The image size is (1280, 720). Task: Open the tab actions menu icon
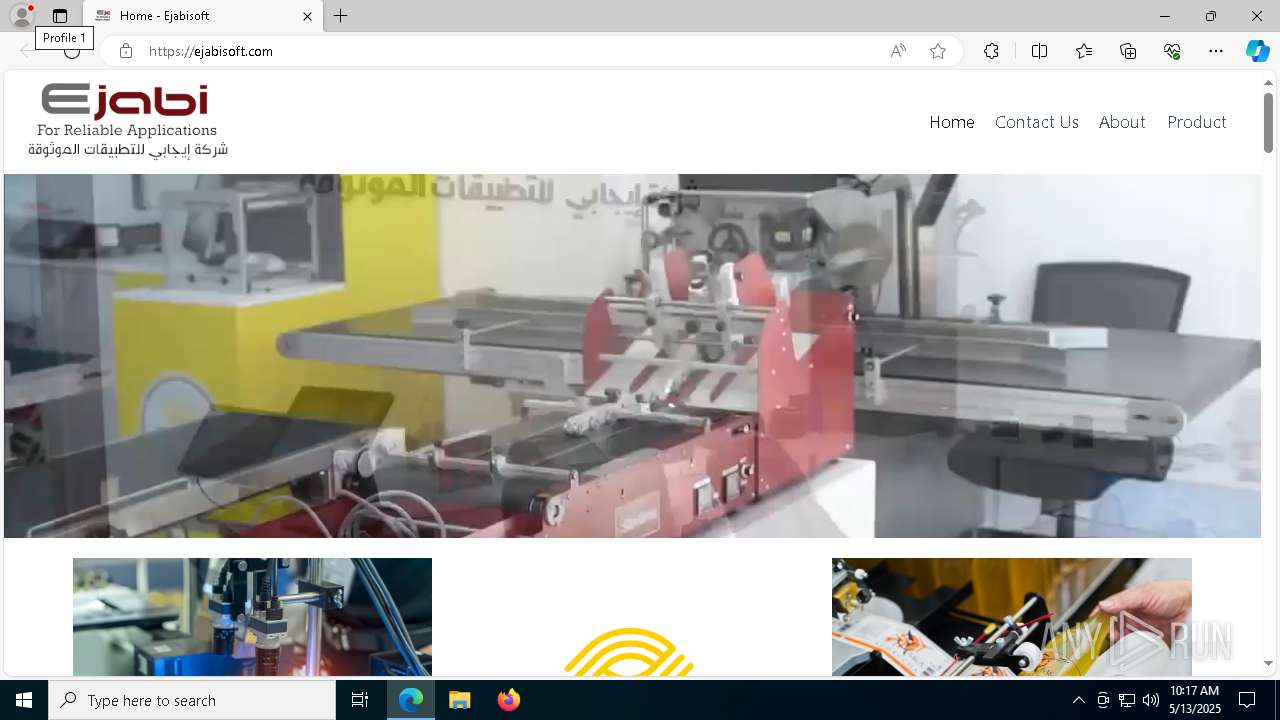pos(60,16)
